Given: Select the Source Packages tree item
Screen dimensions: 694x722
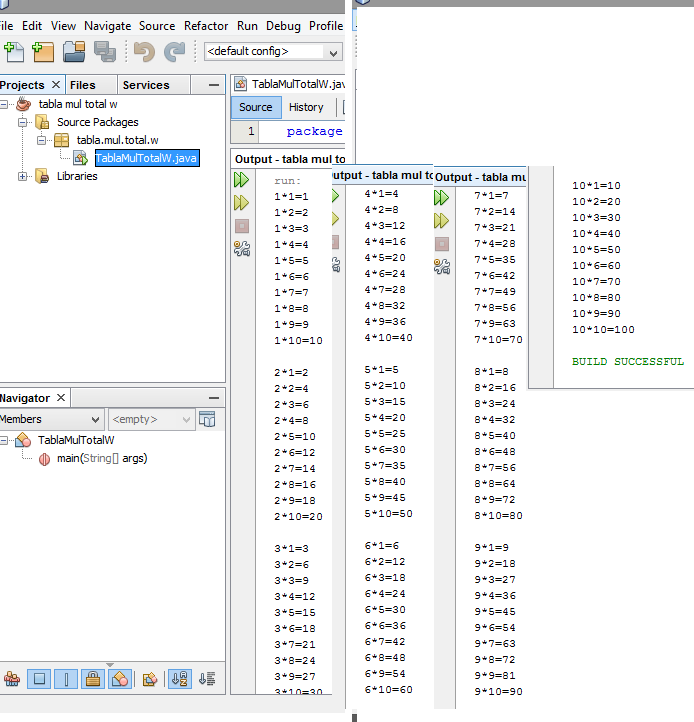Looking at the screenshot, I should tap(98, 122).
